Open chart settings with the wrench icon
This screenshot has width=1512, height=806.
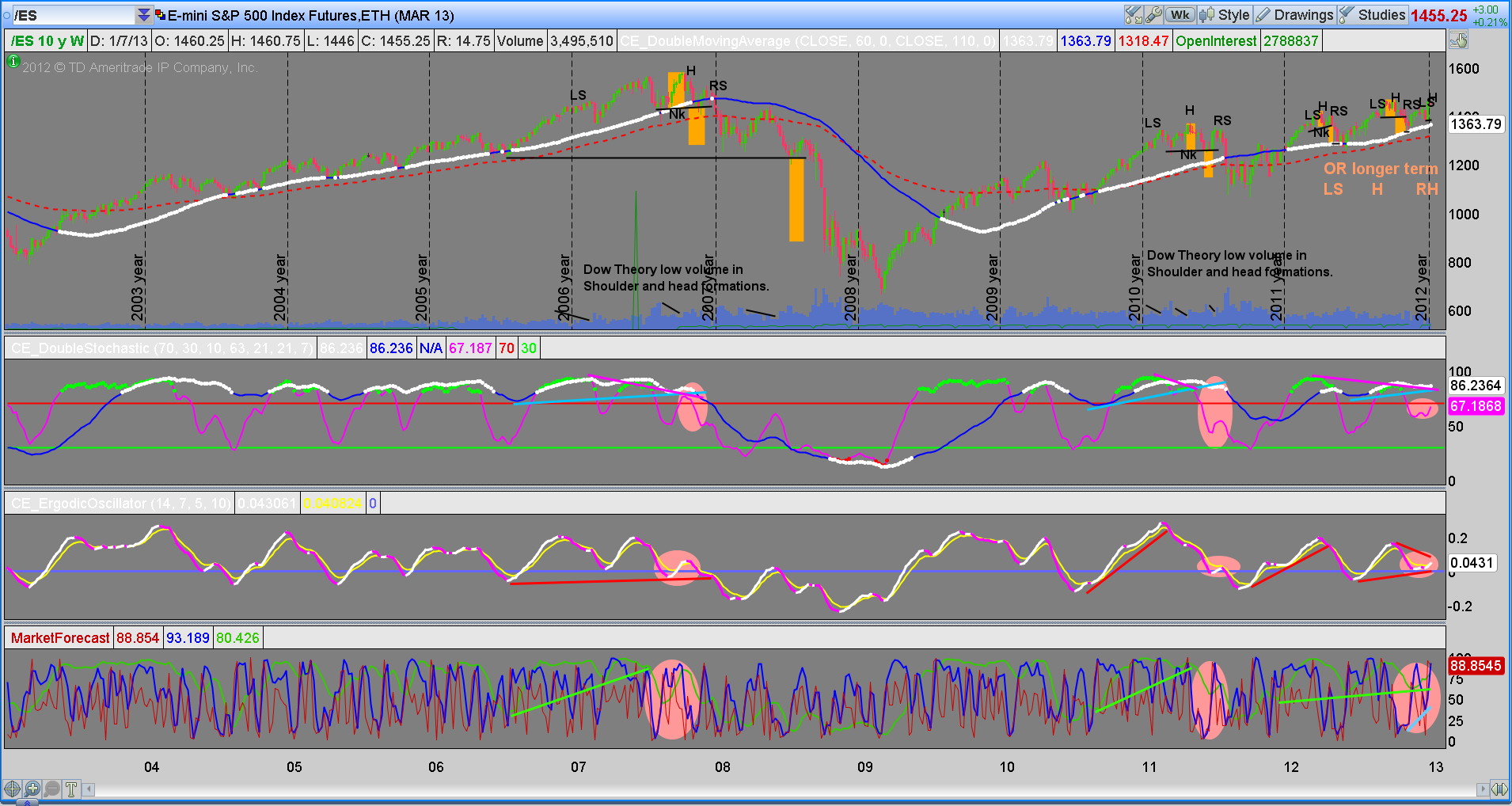point(1153,15)
